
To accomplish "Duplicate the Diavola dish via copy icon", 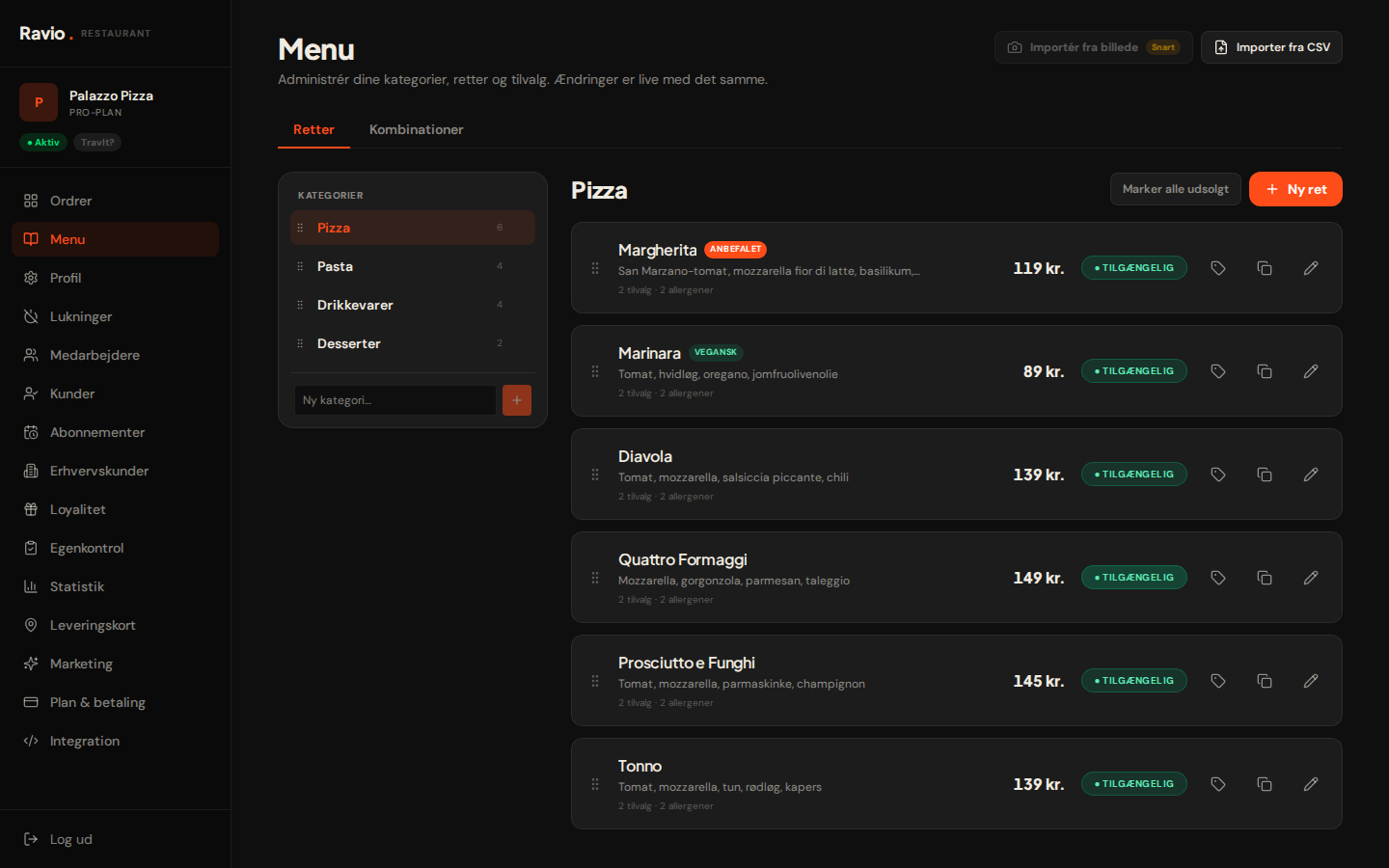I will coord(1265,475).
